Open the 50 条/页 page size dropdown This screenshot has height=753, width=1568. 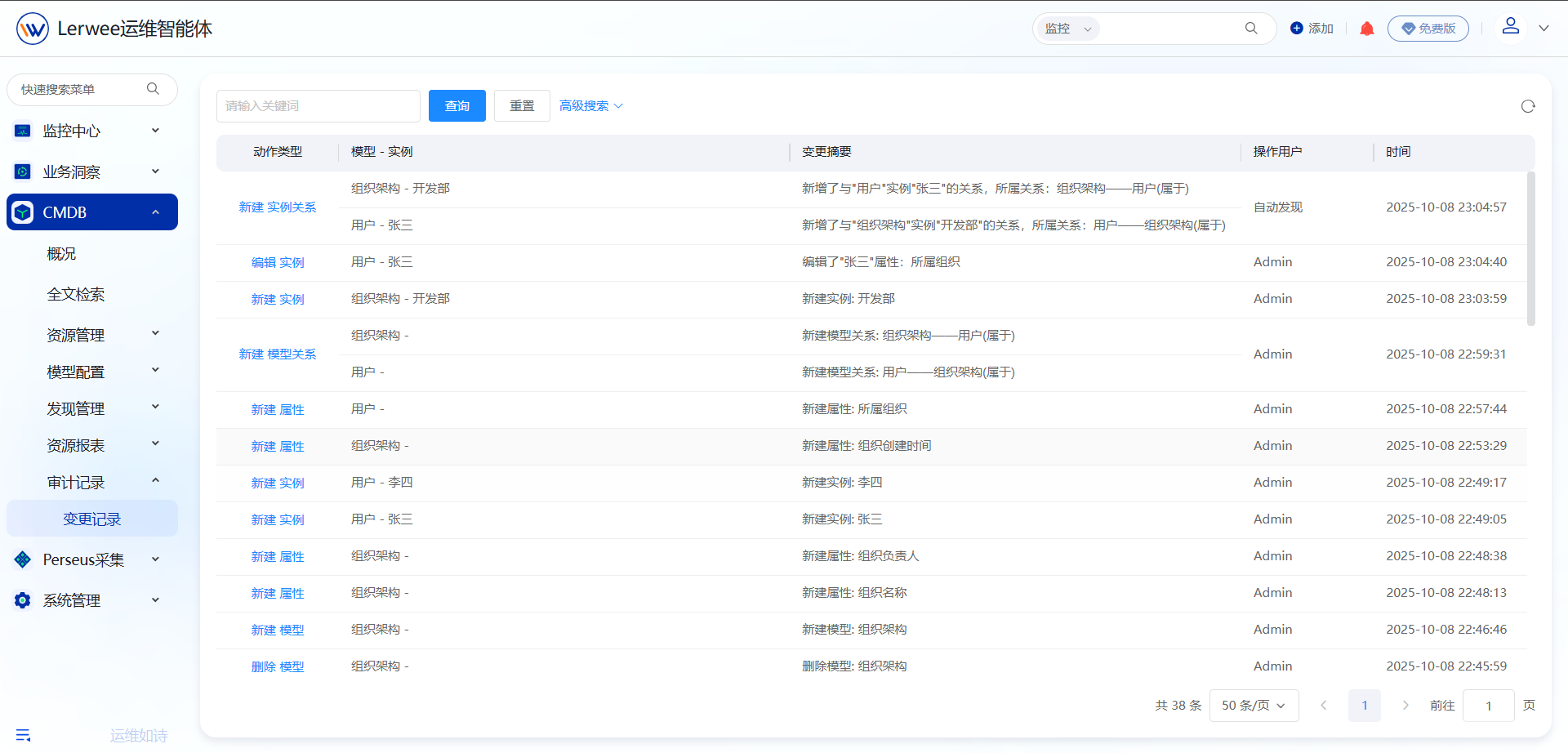(x=1254, y=706)
